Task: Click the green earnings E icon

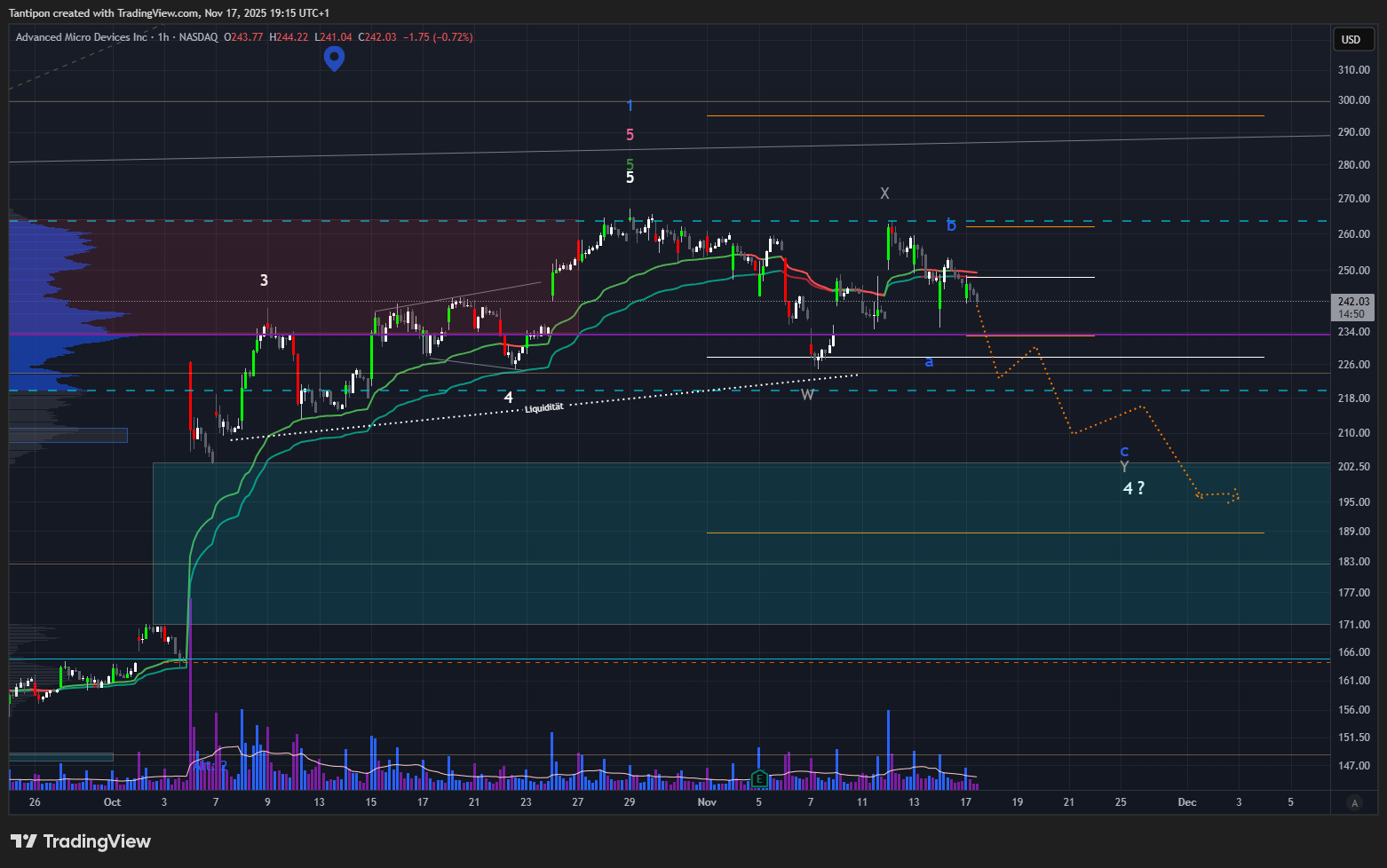Action: pyautogui.click(x=759, y=779)
